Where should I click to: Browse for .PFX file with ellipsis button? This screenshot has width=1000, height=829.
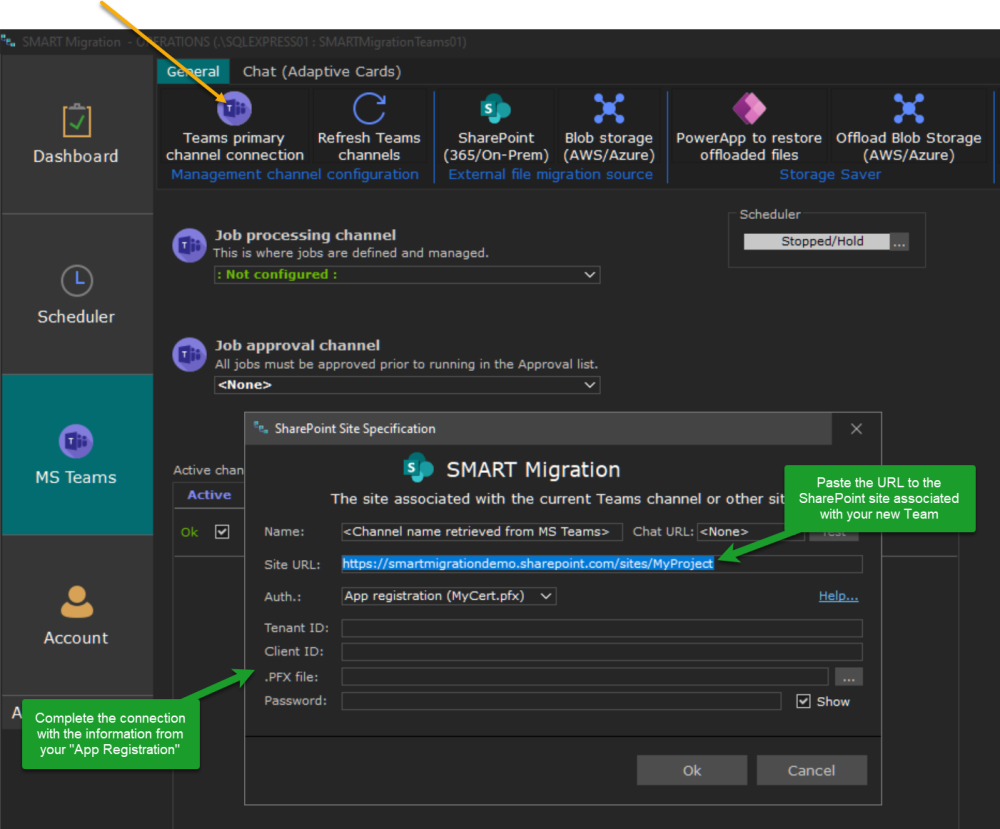tap(848, 677)
